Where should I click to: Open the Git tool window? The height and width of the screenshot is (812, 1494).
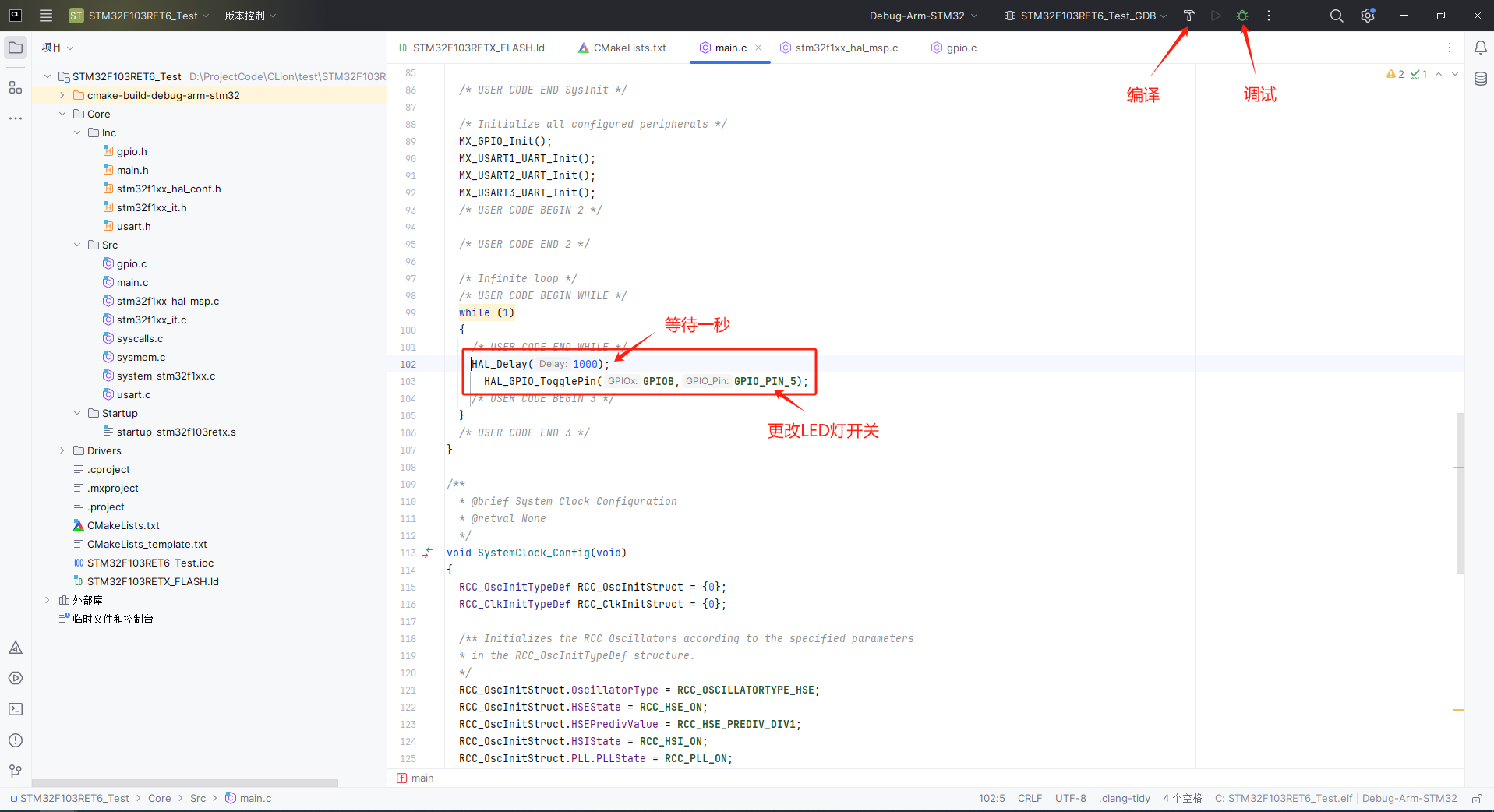click(x=16, y=771)
